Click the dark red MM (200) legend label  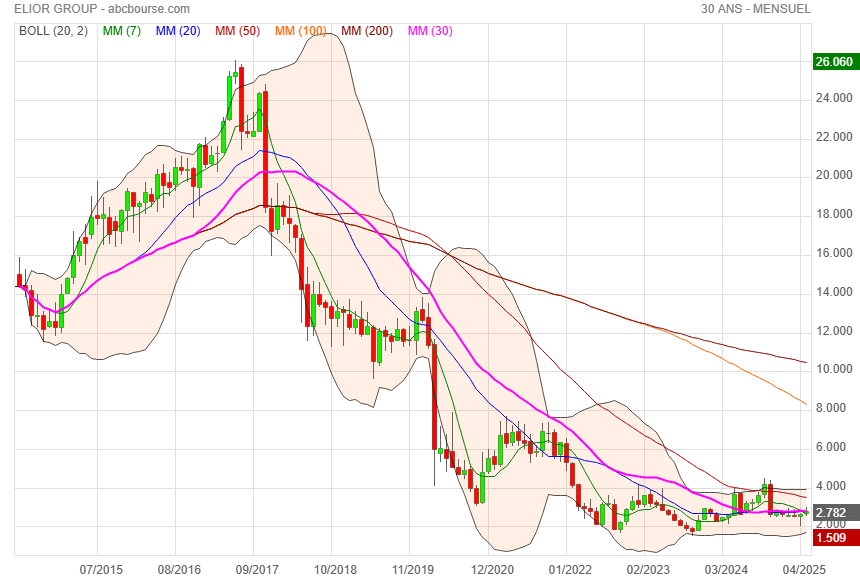(x=367, y=31)
